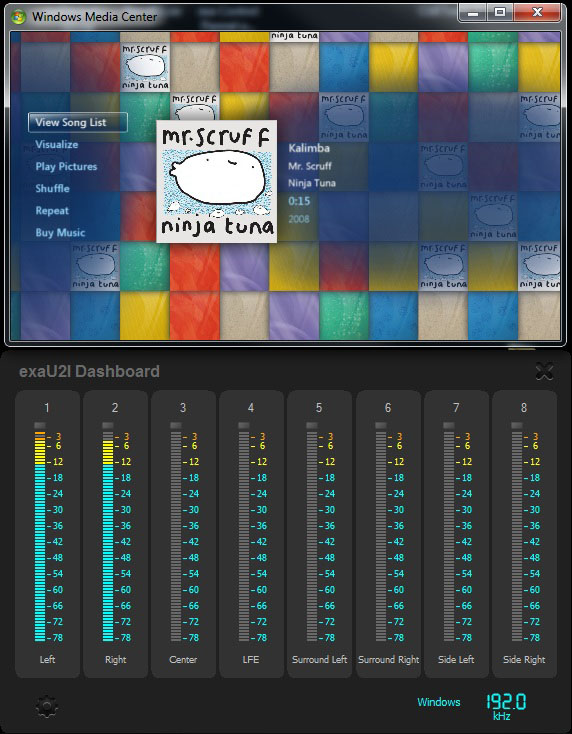Close the Windows Media Center window
The height and width of the screenshot is (734, 572).
tap(537, 13)
